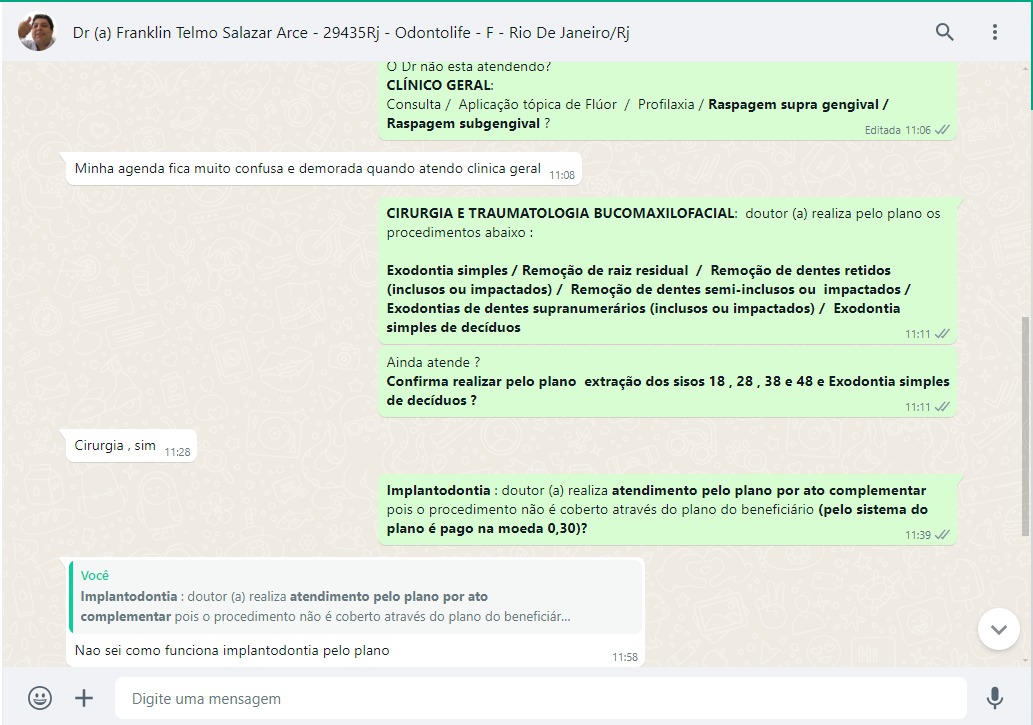Viewport: 1033px width, 725px height.
Task: Click the contact profile picture
Action: coord(37,32)
